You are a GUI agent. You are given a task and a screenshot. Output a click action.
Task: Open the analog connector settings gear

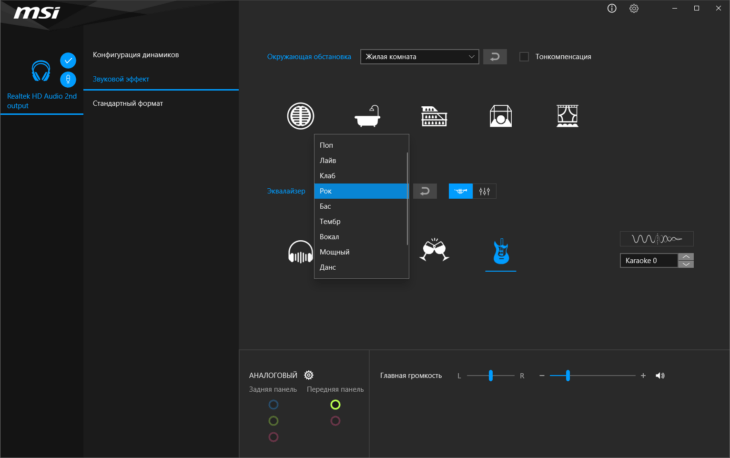click(309, 375)
